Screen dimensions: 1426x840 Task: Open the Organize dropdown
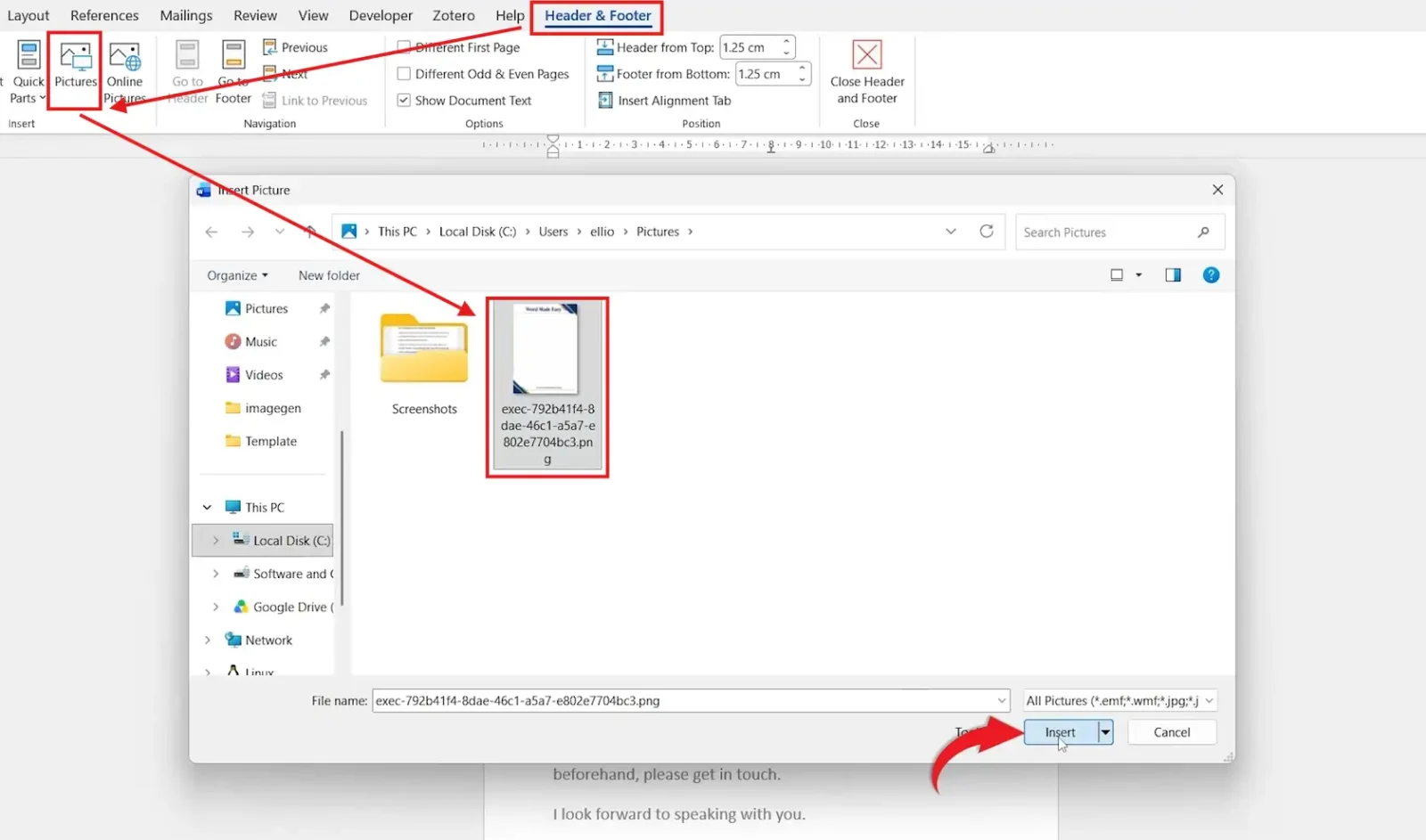click(x=237, y=275)
